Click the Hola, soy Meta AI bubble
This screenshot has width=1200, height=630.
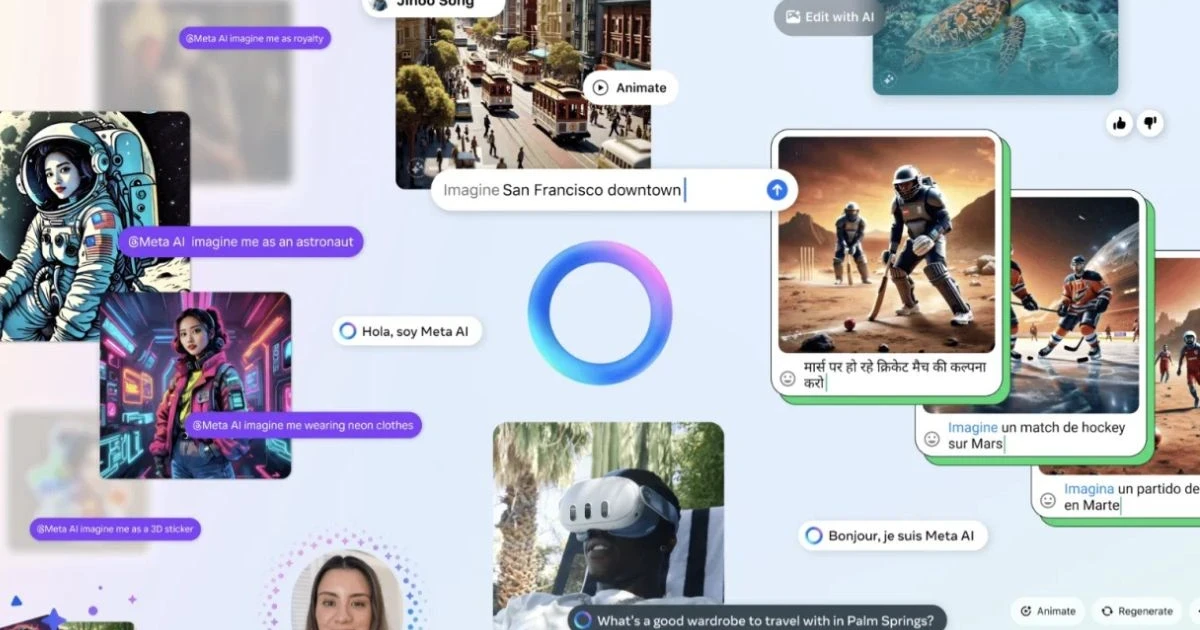(x=408, y=331)
